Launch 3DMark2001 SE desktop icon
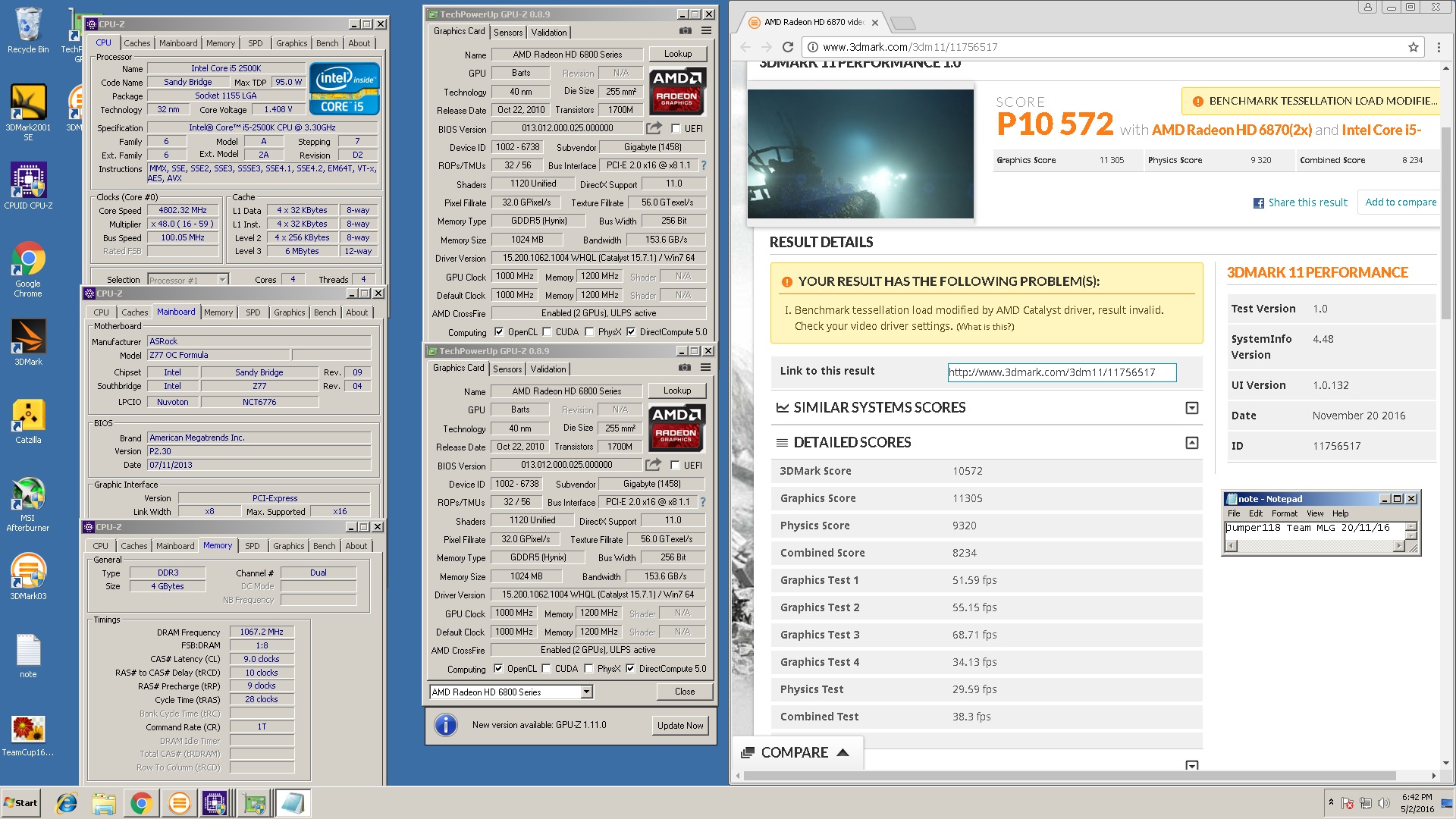This screenshot has height=819, width=1456. pyautogui.click(x=28, y=111)
